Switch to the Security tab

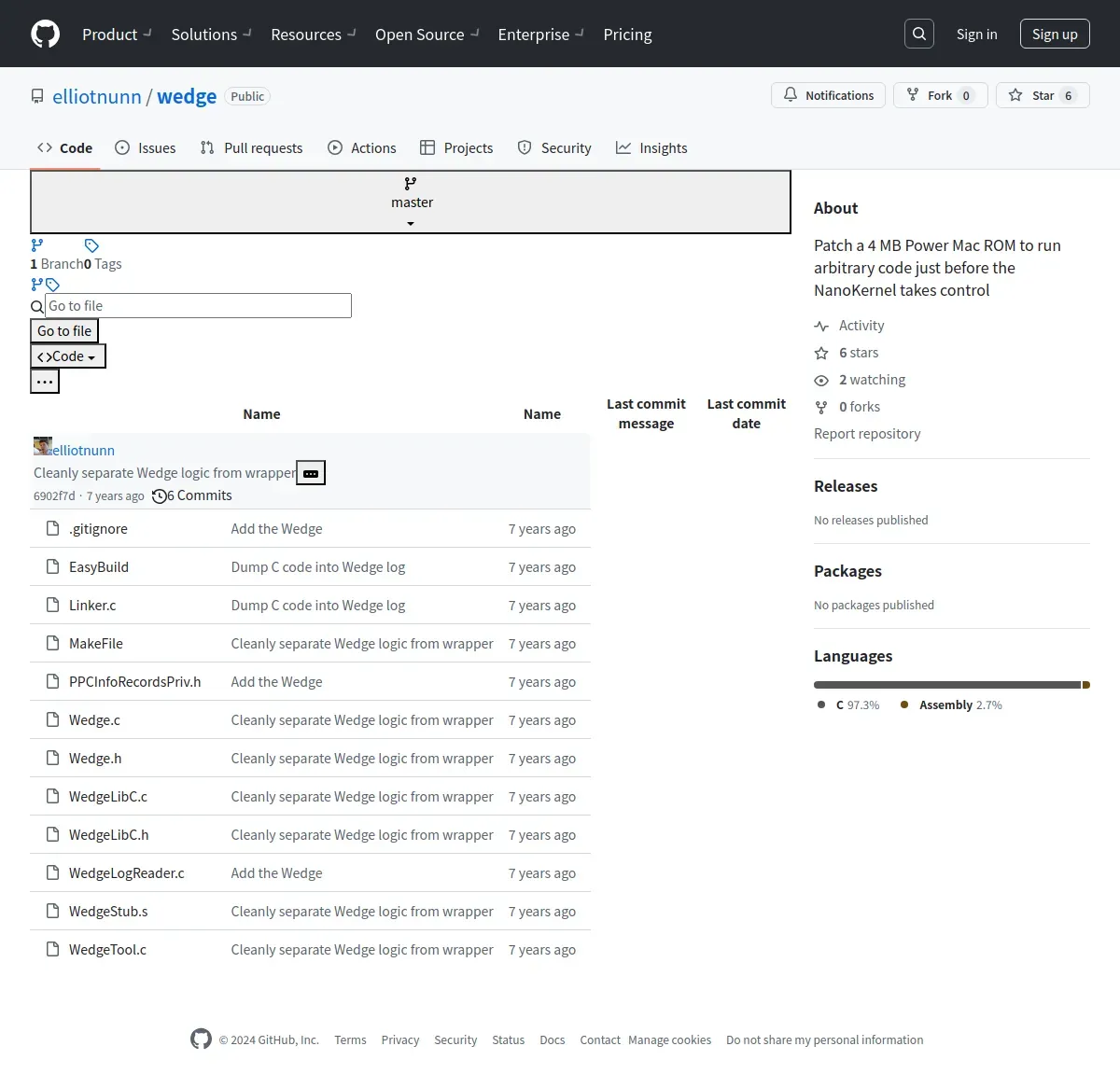(554, 147)
